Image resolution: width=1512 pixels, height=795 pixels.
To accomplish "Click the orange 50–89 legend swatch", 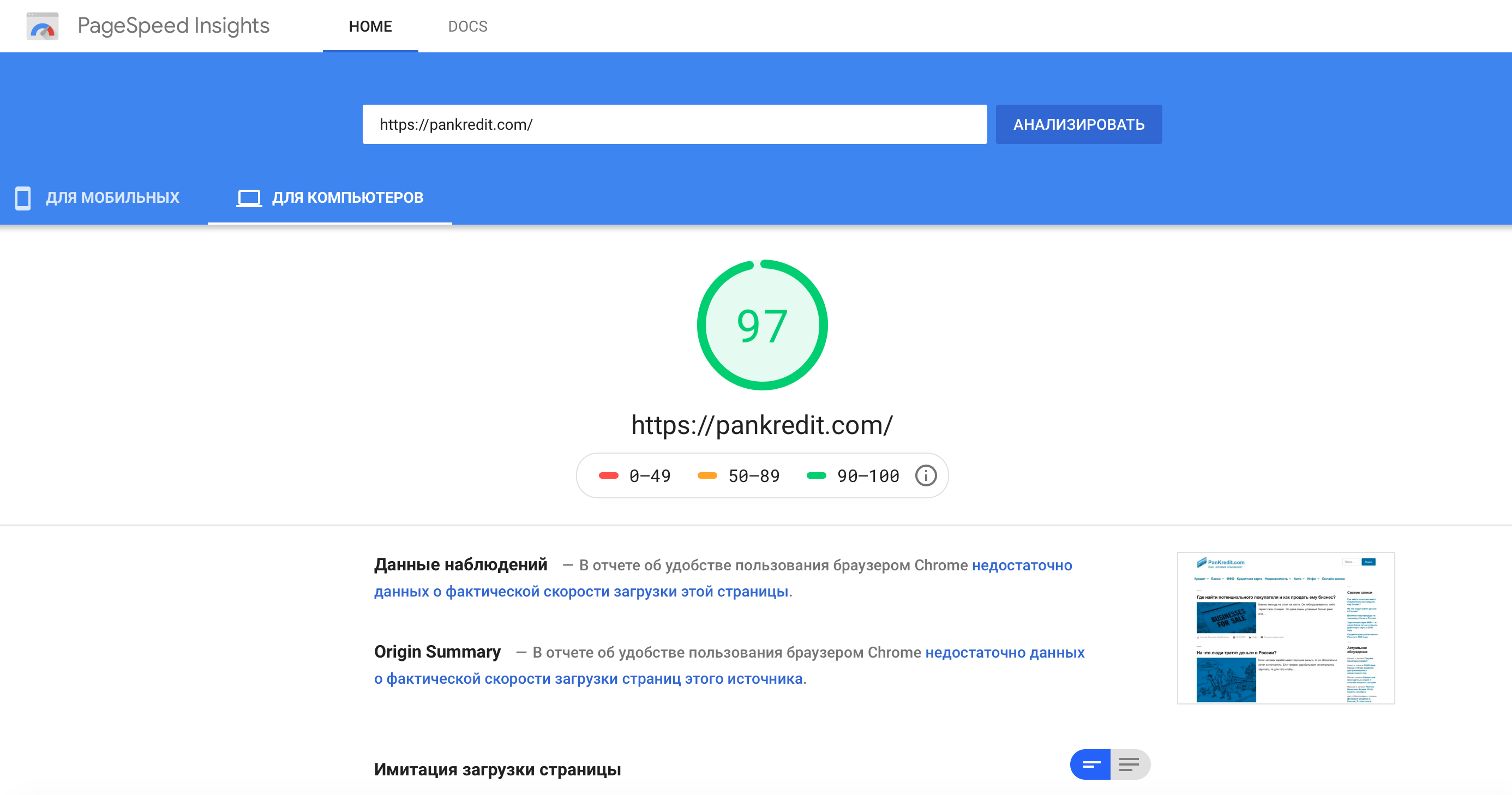I will point(707,476).
